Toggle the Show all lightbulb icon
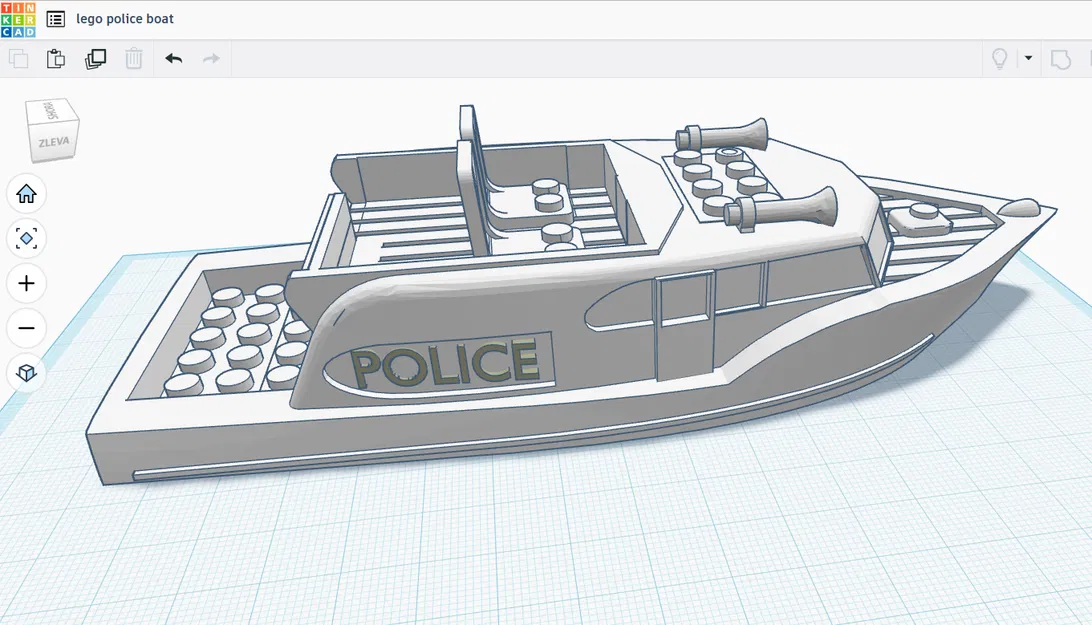 [x=999, y=59]
